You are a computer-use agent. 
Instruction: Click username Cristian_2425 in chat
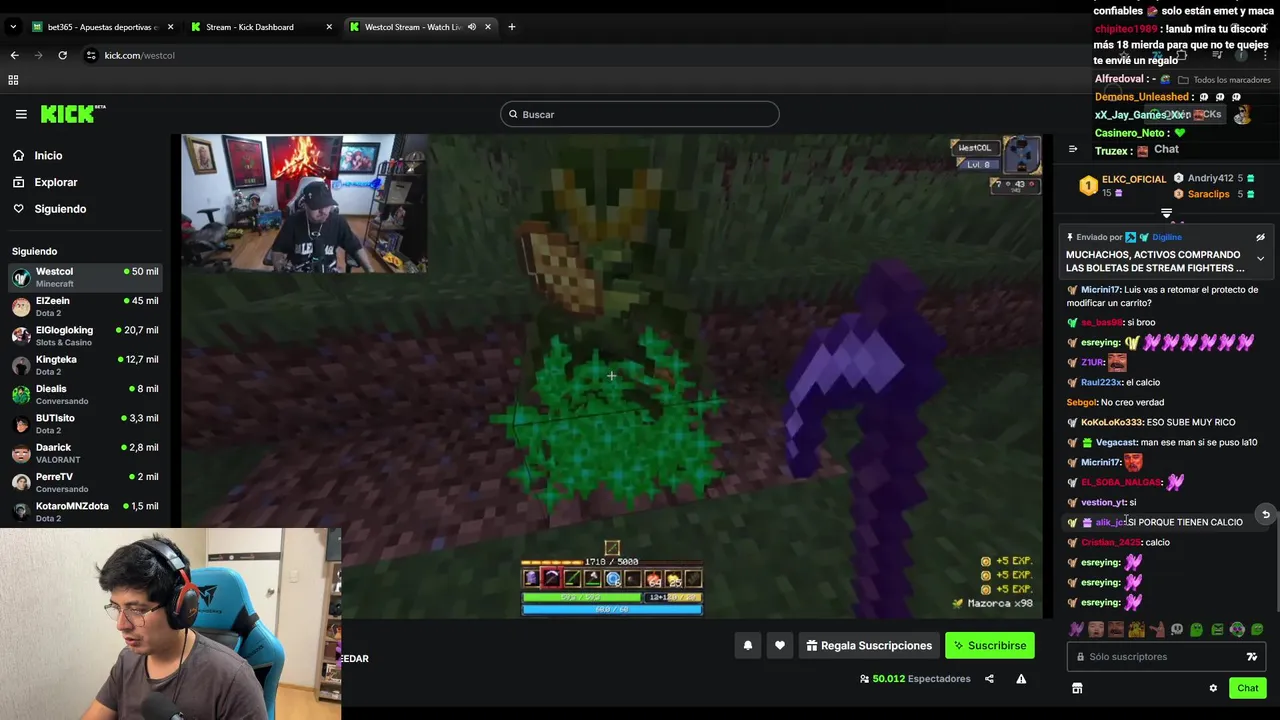(1111, 542)
